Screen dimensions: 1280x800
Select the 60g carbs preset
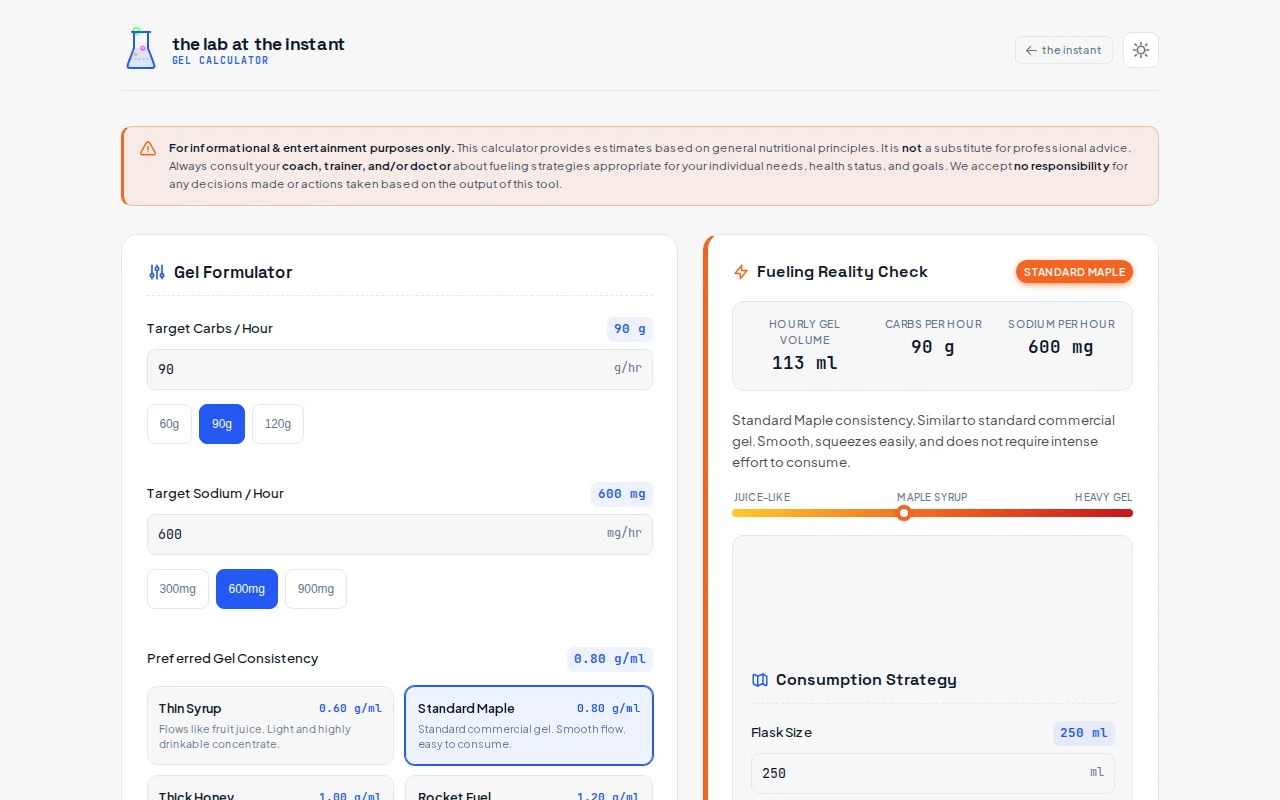169,424
